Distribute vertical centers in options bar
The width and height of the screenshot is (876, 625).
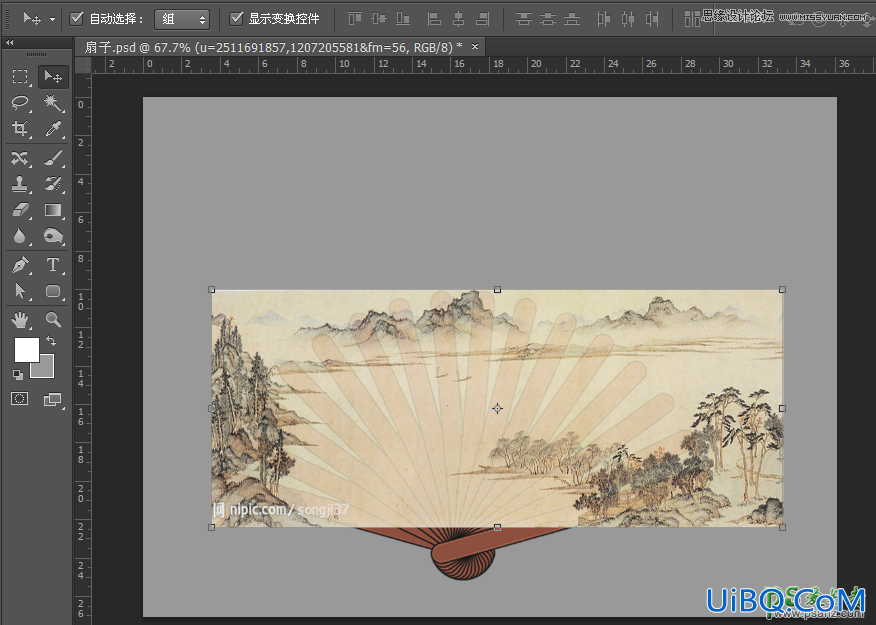tap(548, 19)
